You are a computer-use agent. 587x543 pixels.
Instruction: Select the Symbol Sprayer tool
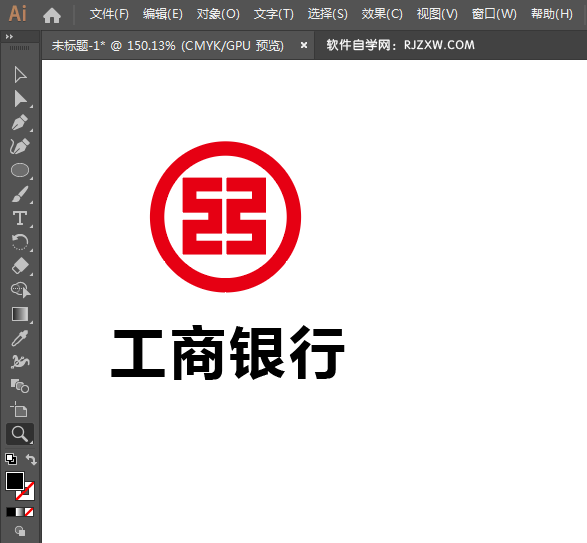(20, 362)
